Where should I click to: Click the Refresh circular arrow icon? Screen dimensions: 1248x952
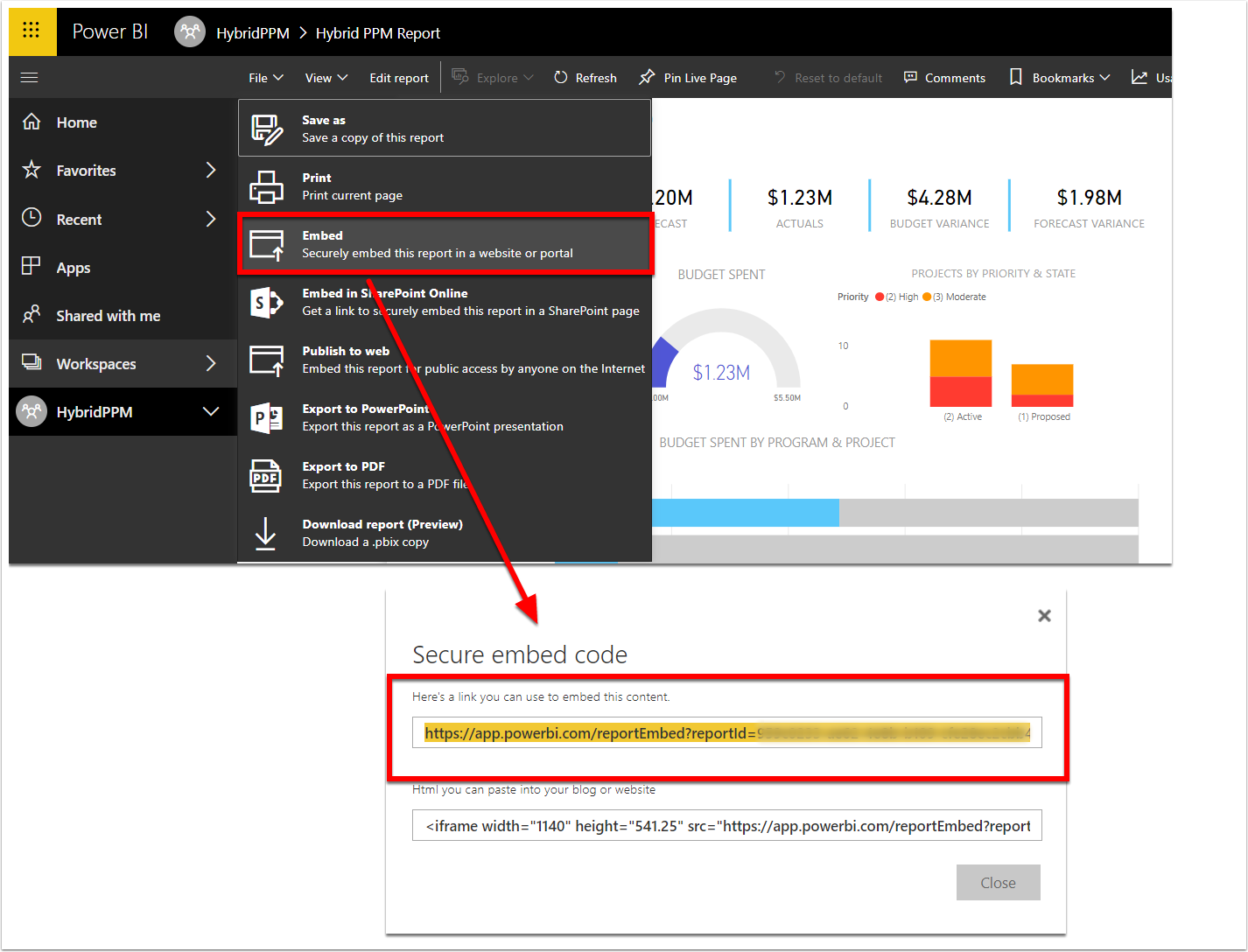click(561, 77)
